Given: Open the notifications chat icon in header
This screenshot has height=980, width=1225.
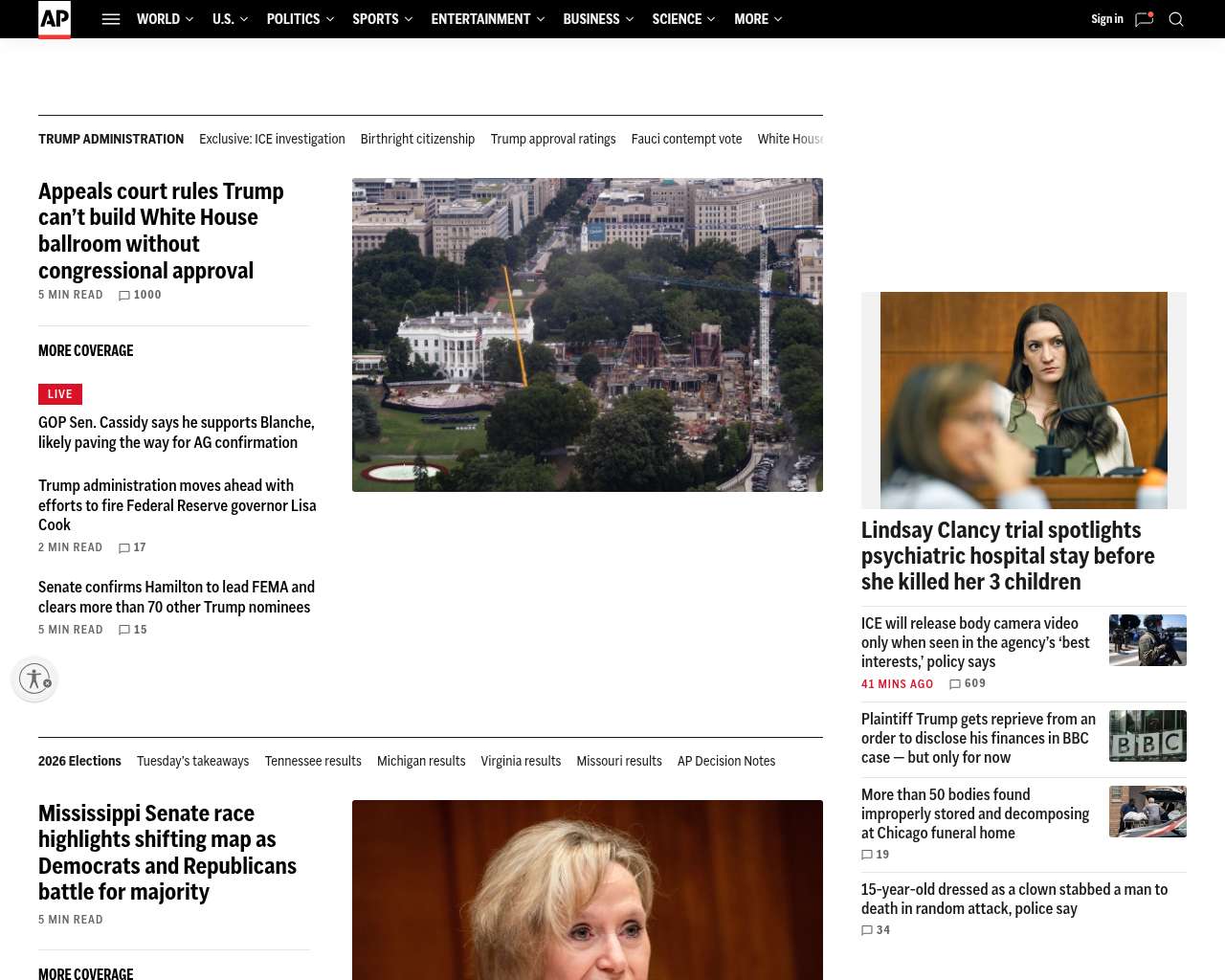Looking at the screenshot, I should coord(1144,19).
